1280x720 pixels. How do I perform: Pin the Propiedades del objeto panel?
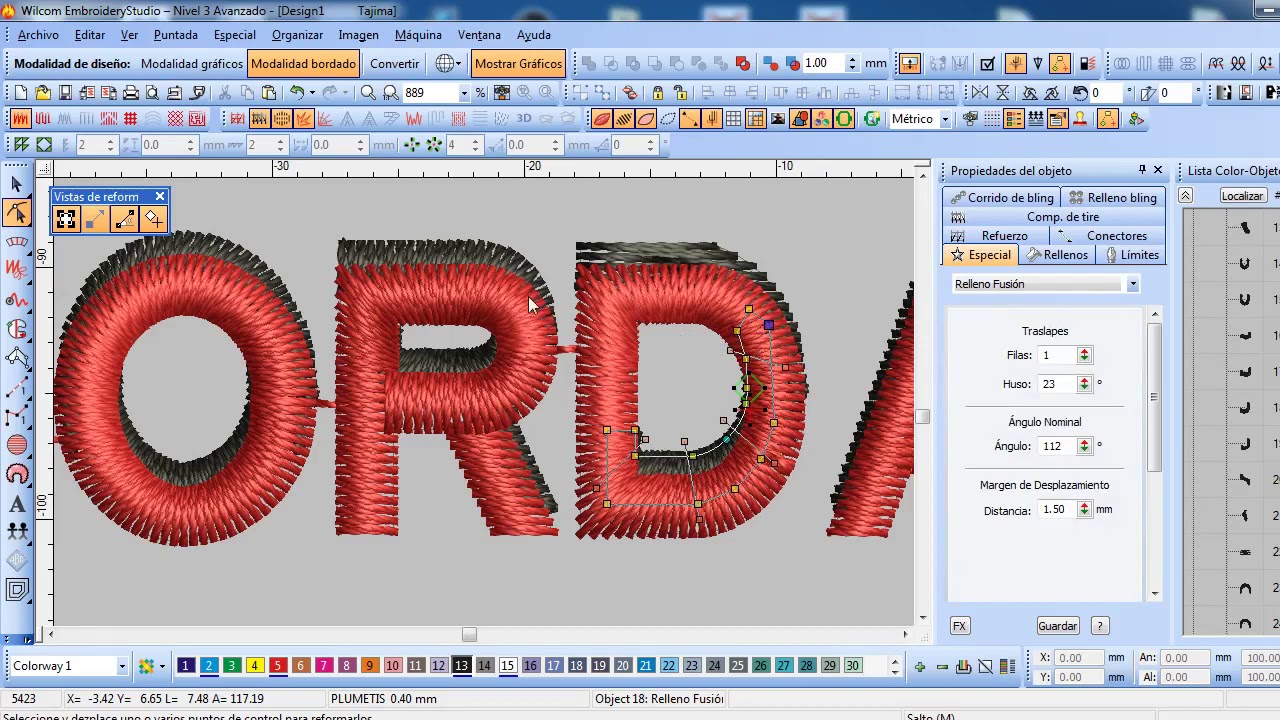coord(1142,170)
